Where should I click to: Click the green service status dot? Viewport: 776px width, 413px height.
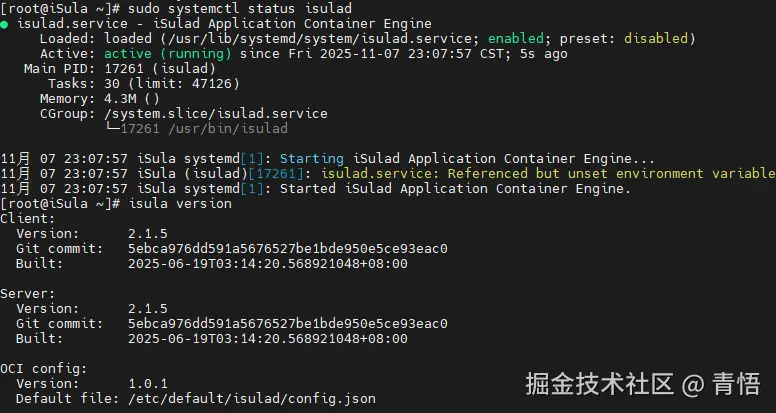pyautogui.click(x=5, y=24)
